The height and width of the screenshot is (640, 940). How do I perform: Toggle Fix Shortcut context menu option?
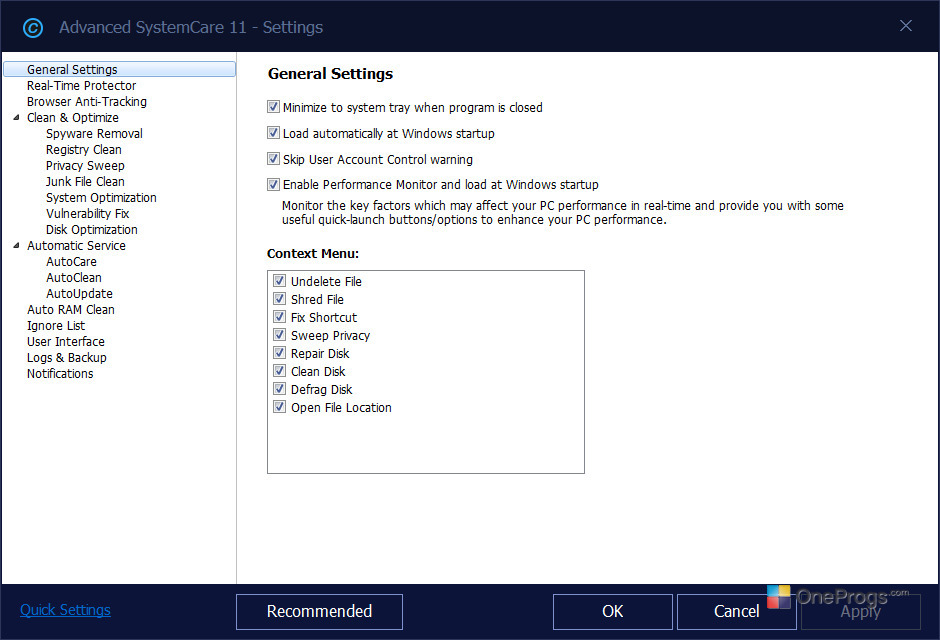tap(279, 317)
